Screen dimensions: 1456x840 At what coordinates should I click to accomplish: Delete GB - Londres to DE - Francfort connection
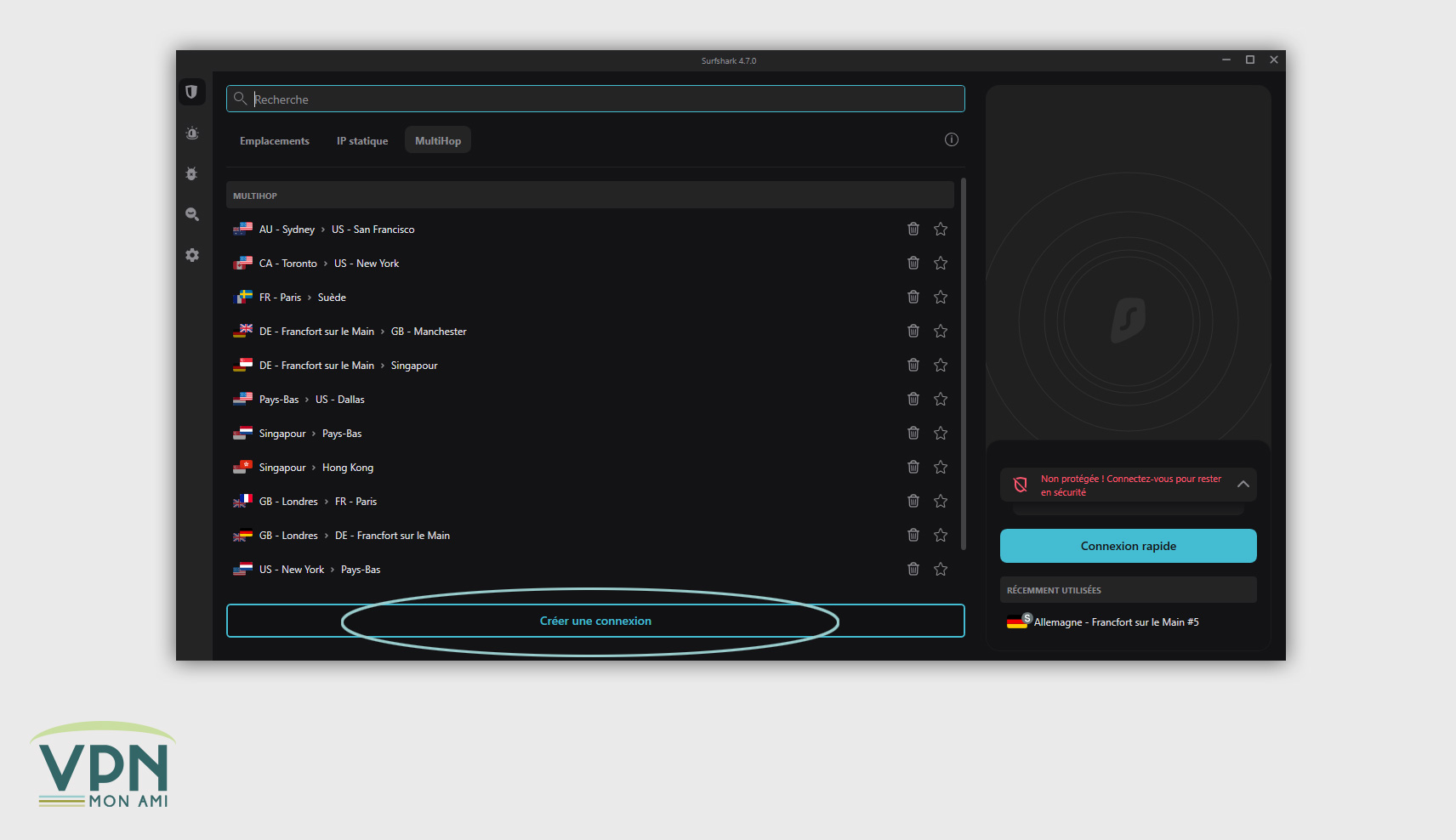913,535
